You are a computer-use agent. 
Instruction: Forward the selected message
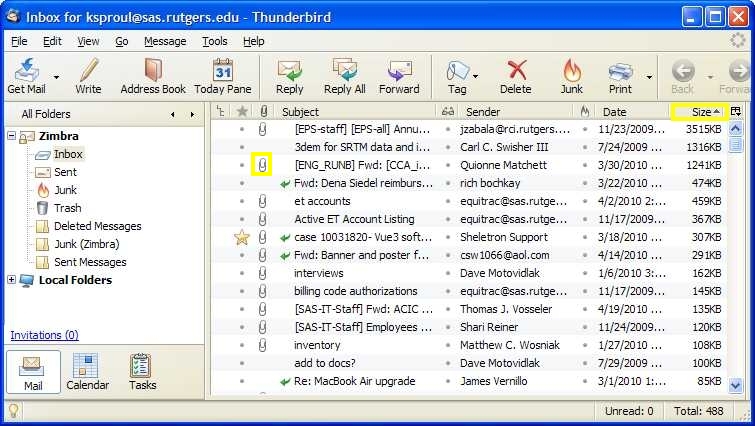tap(399, 76)
